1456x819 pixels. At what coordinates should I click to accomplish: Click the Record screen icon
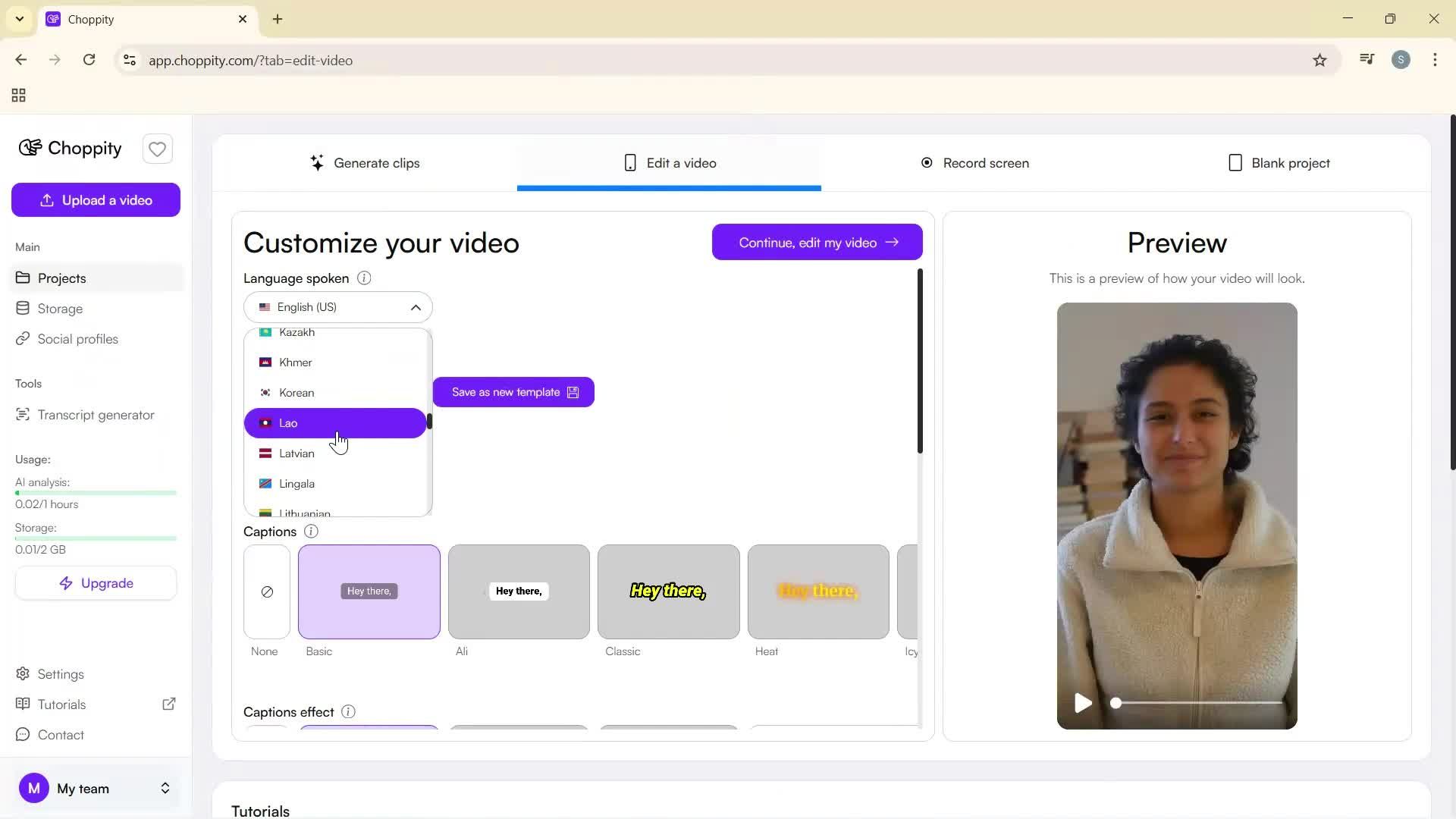pos(927,162)
